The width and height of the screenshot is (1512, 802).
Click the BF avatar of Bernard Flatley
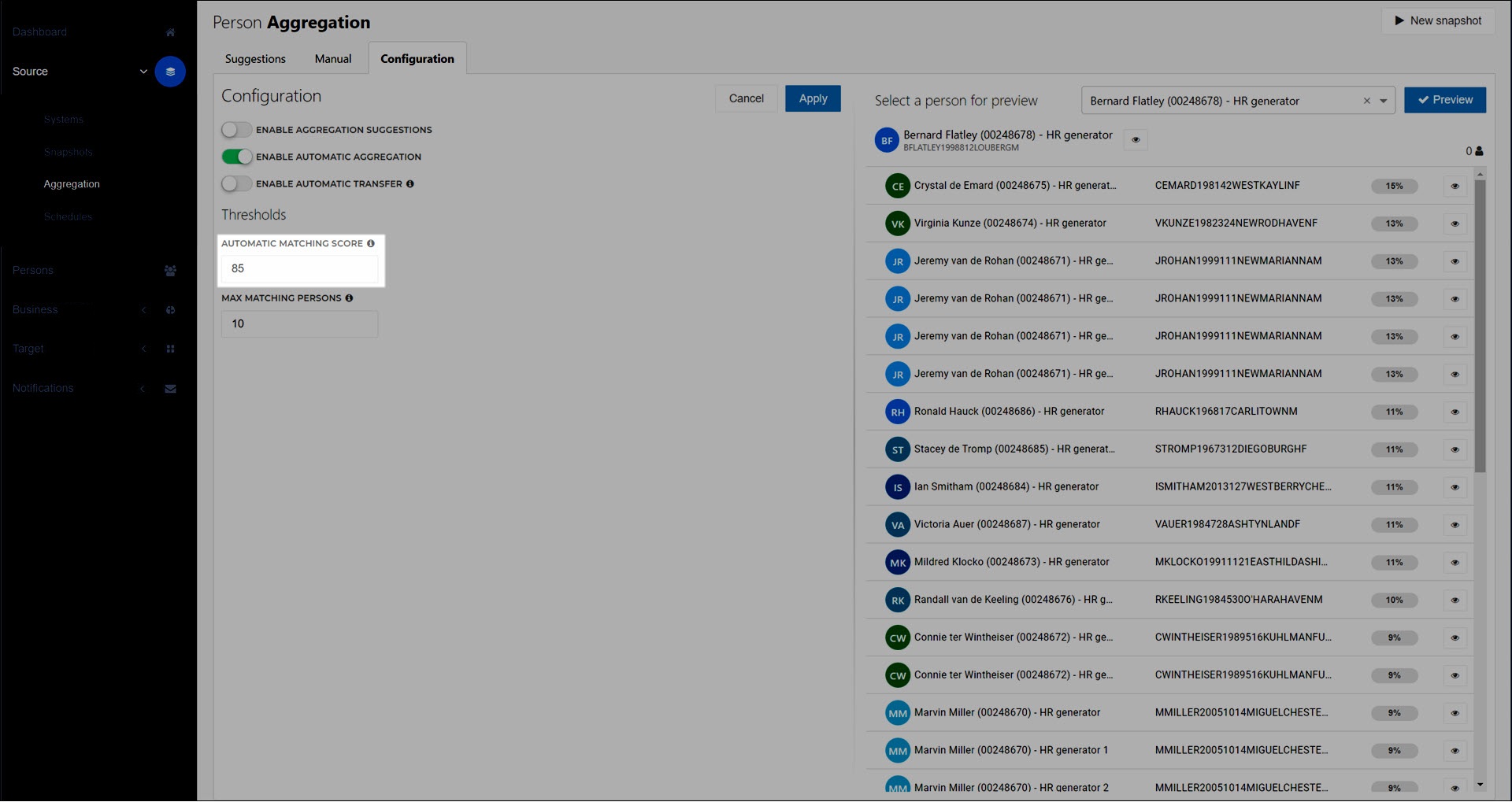pyautogui.click(x=888, y=141)
